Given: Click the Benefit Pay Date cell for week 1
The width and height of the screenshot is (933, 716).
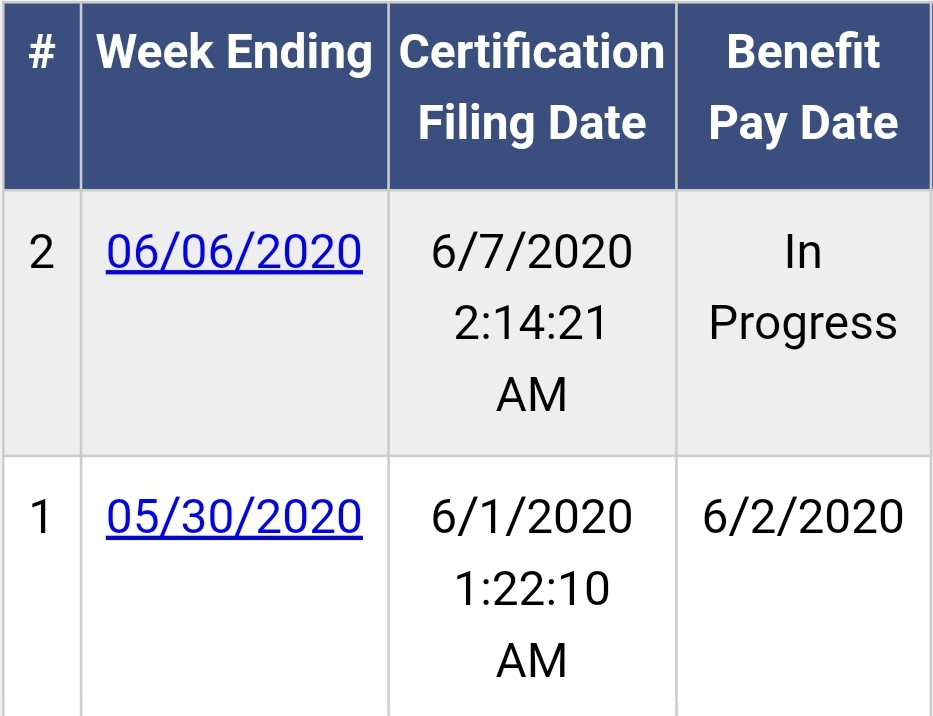Looking at the screenshot, I should (x=803, y=516).
